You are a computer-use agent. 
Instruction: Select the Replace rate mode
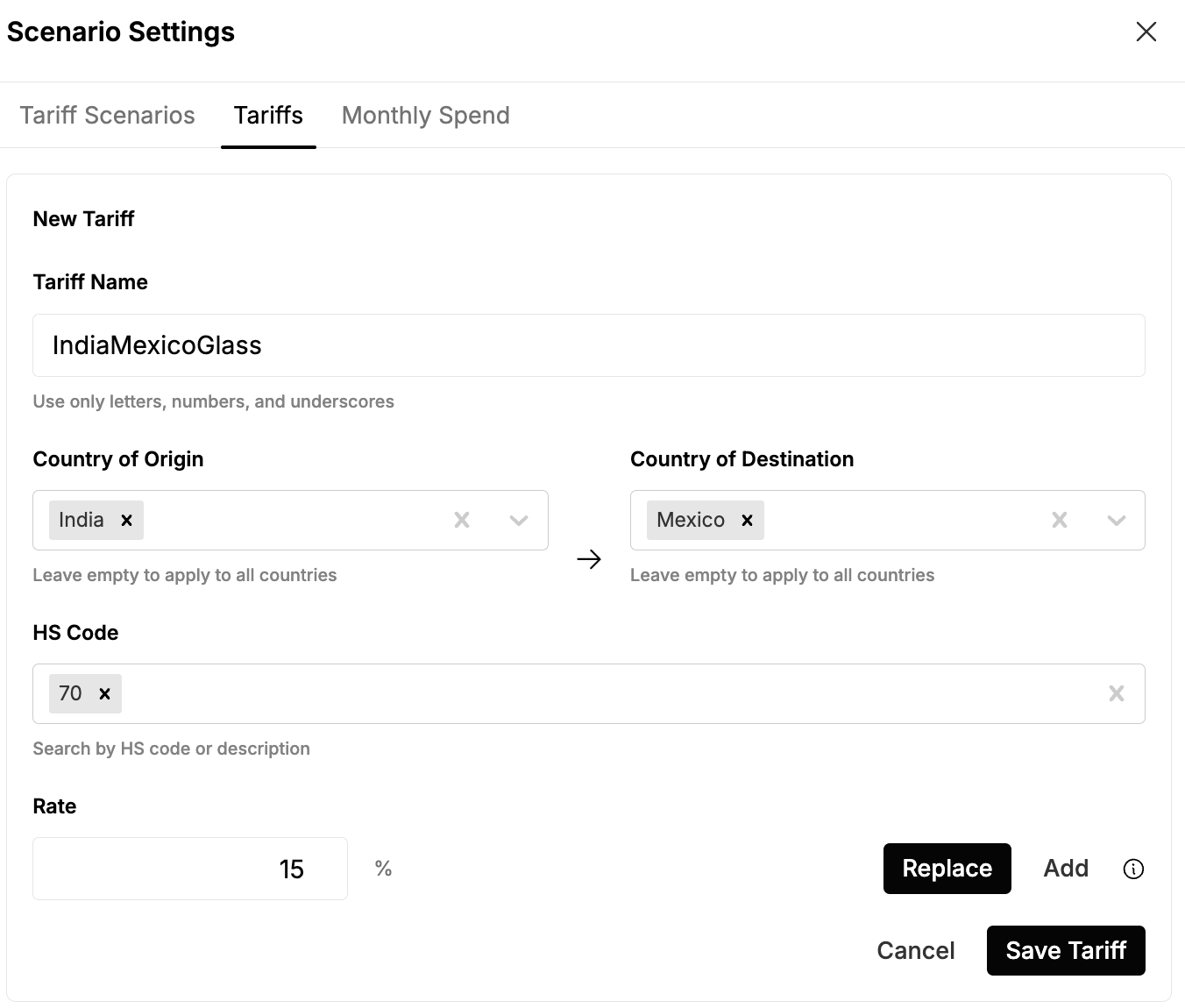click(947, 869)
